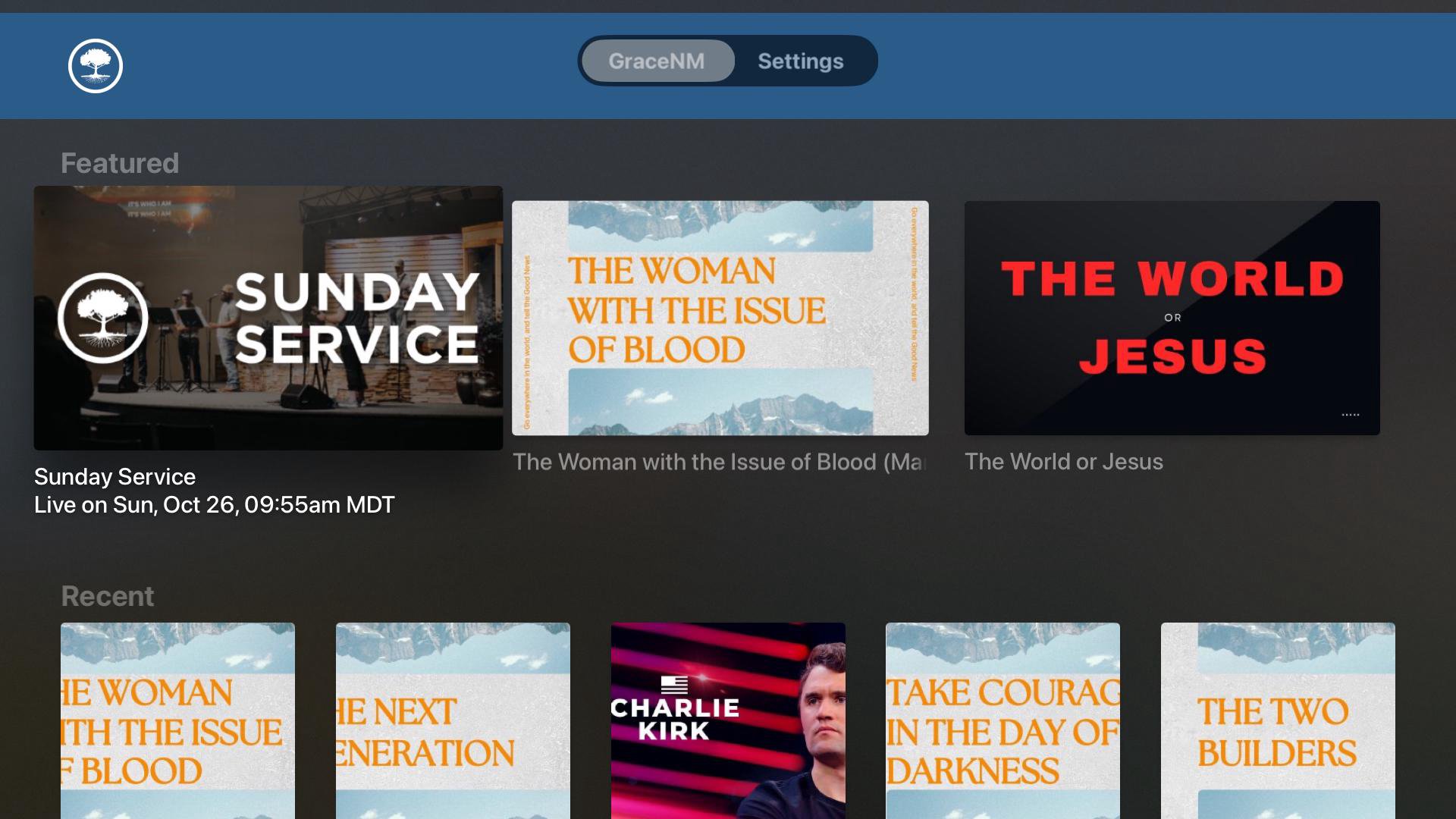The width and height of the screenshot is (1456, 819).
Task: Open the Sunday Service featured thumbnail
Action: coord(268,318)
